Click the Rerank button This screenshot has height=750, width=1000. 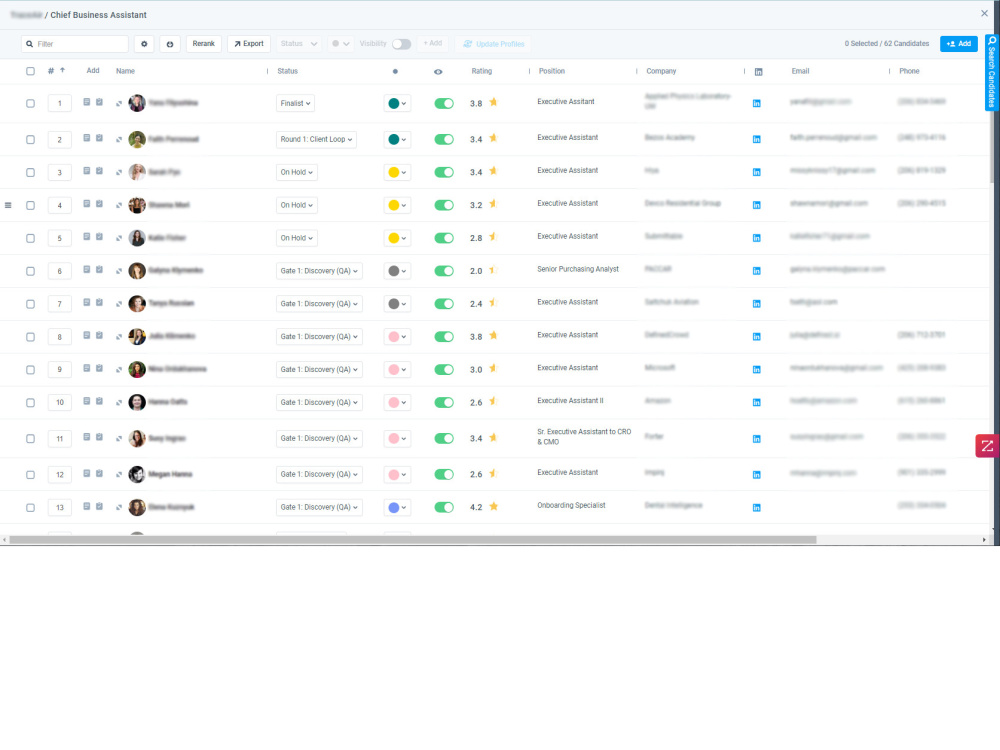(x=203, y=44)
